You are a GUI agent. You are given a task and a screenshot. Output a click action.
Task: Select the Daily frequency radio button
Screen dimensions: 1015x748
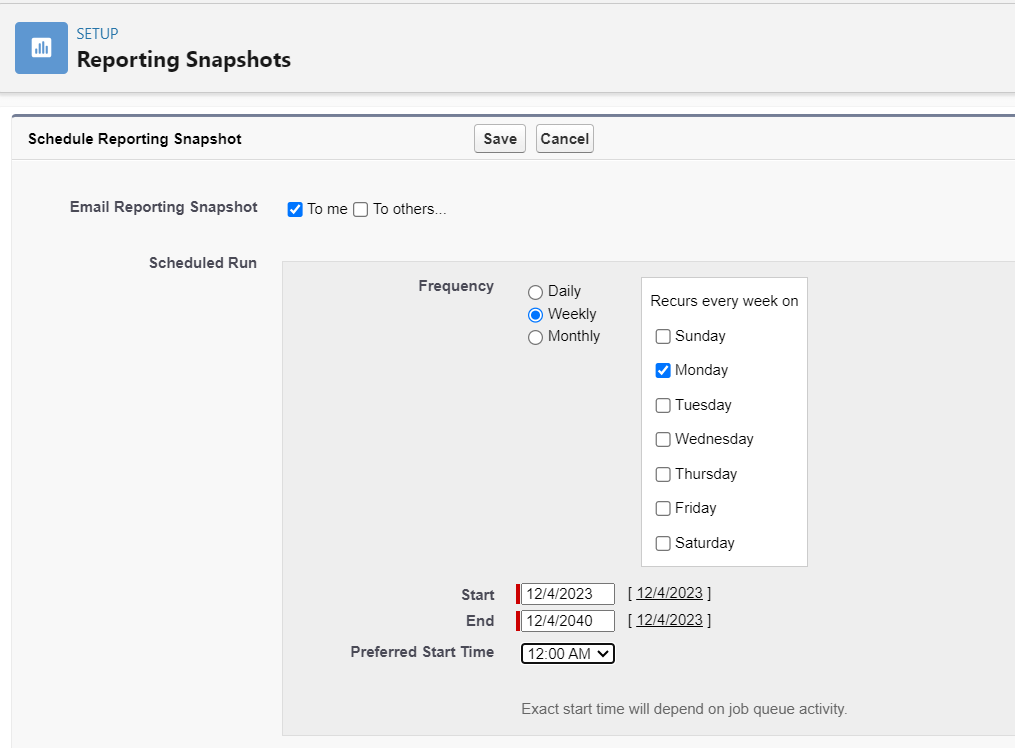536,292
